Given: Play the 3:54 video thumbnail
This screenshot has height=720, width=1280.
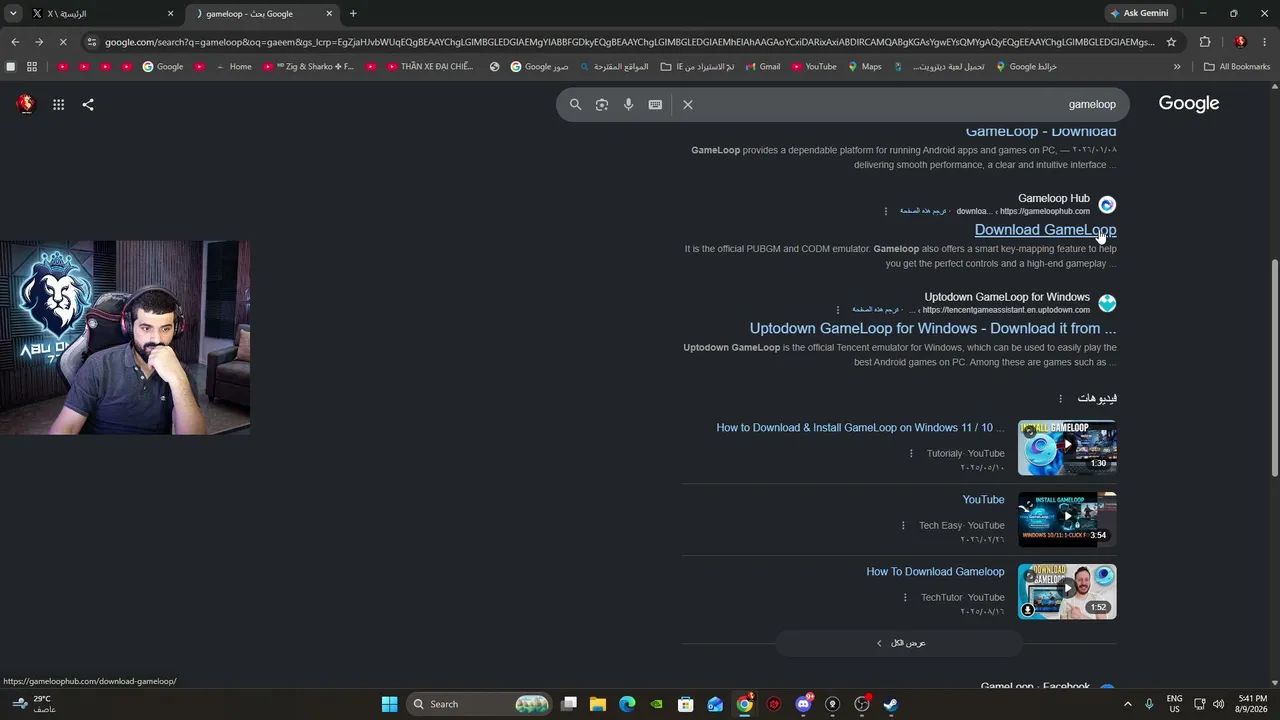Looking at the screenshot, I should 1067,519.
